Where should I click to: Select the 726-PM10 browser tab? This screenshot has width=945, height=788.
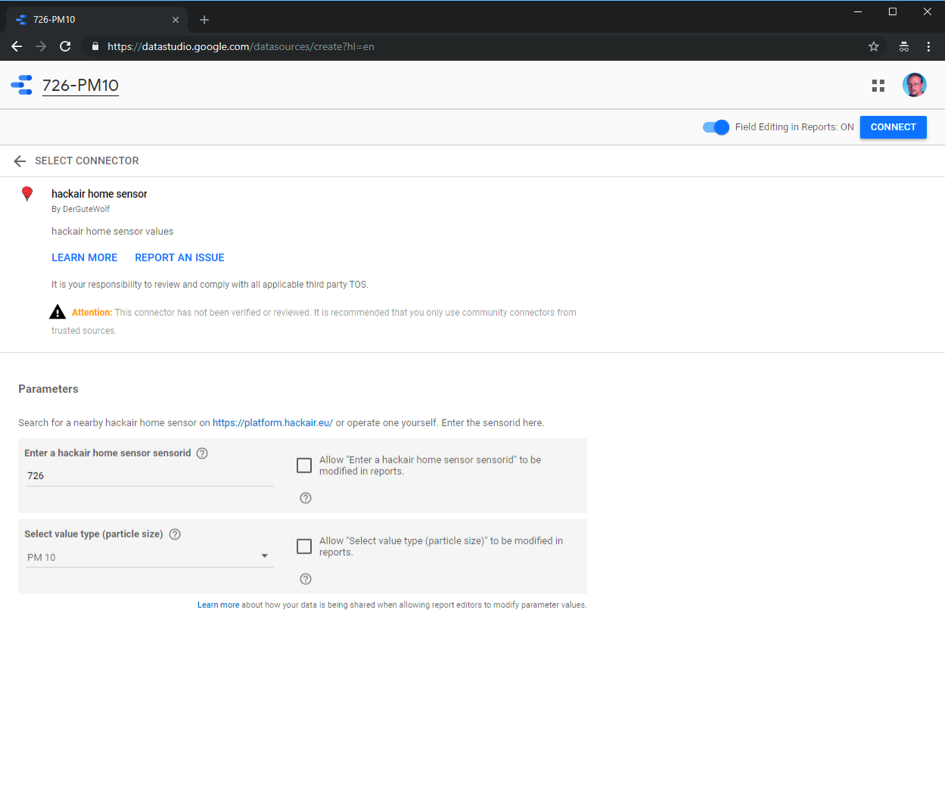coord(96,20)
